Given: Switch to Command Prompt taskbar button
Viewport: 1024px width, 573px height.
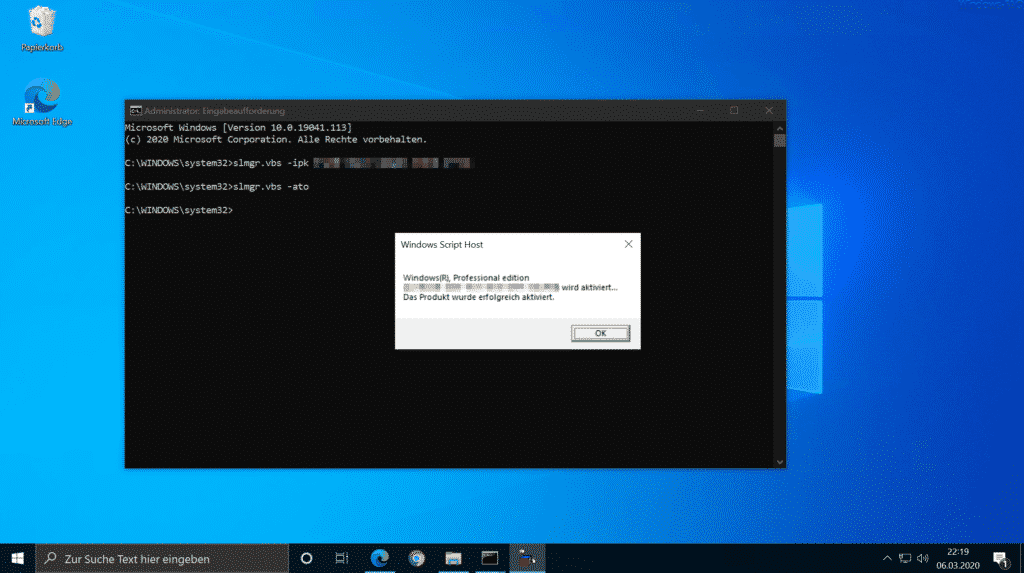Looking at the screenshot, I should coord(490,559).
